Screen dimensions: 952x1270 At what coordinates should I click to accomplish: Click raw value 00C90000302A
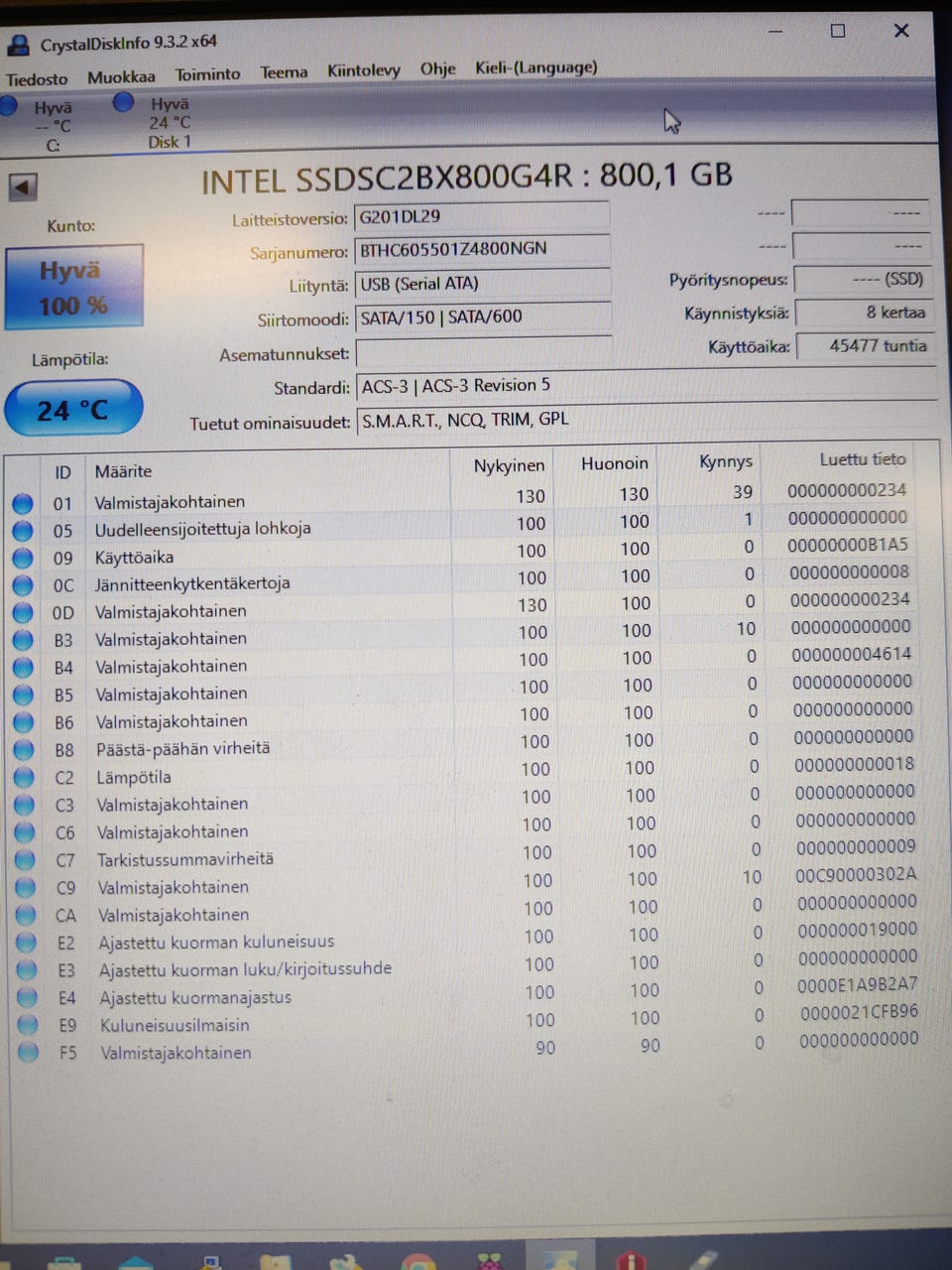click(856, 875)
